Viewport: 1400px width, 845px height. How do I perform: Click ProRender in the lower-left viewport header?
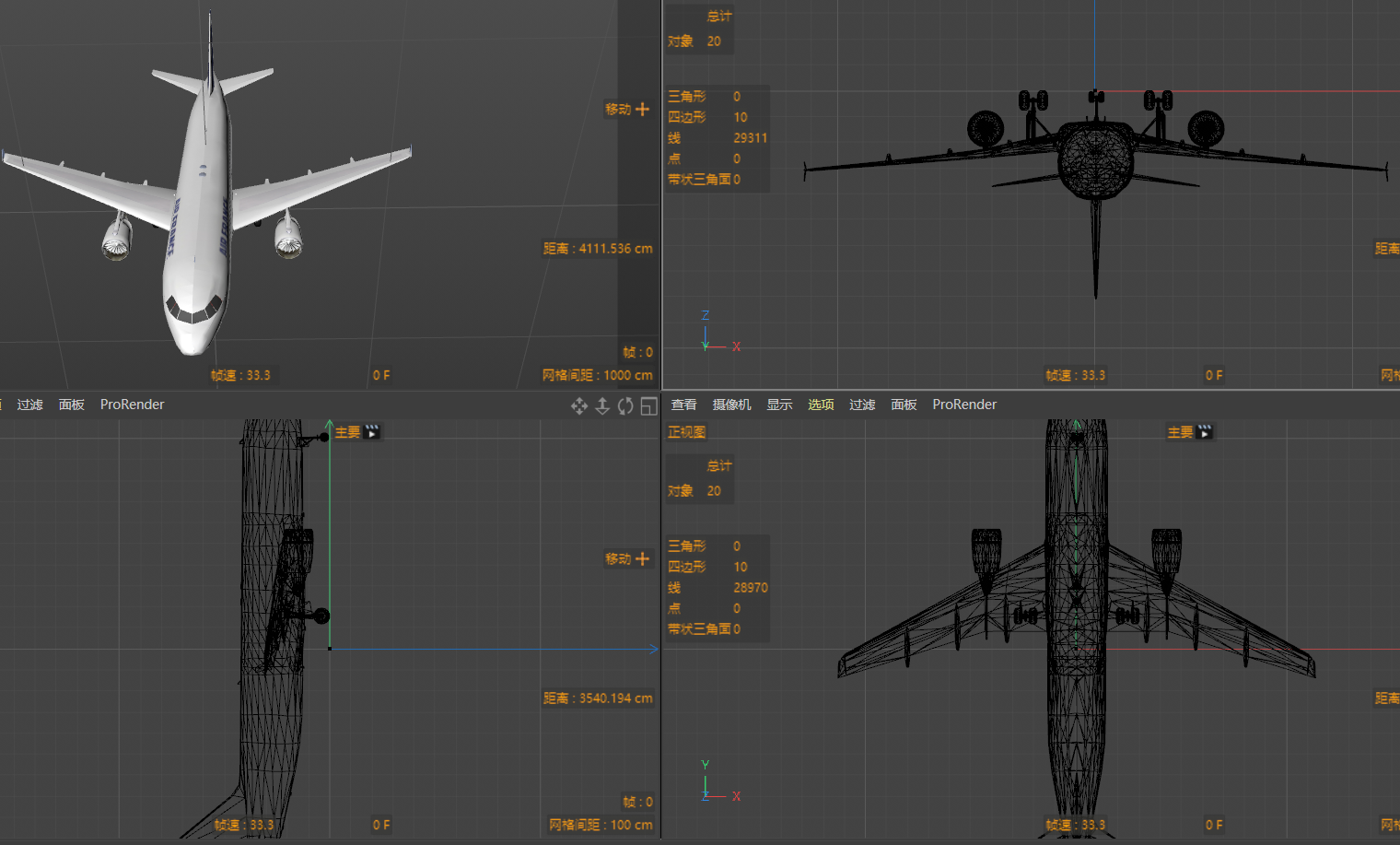(132, 405)
